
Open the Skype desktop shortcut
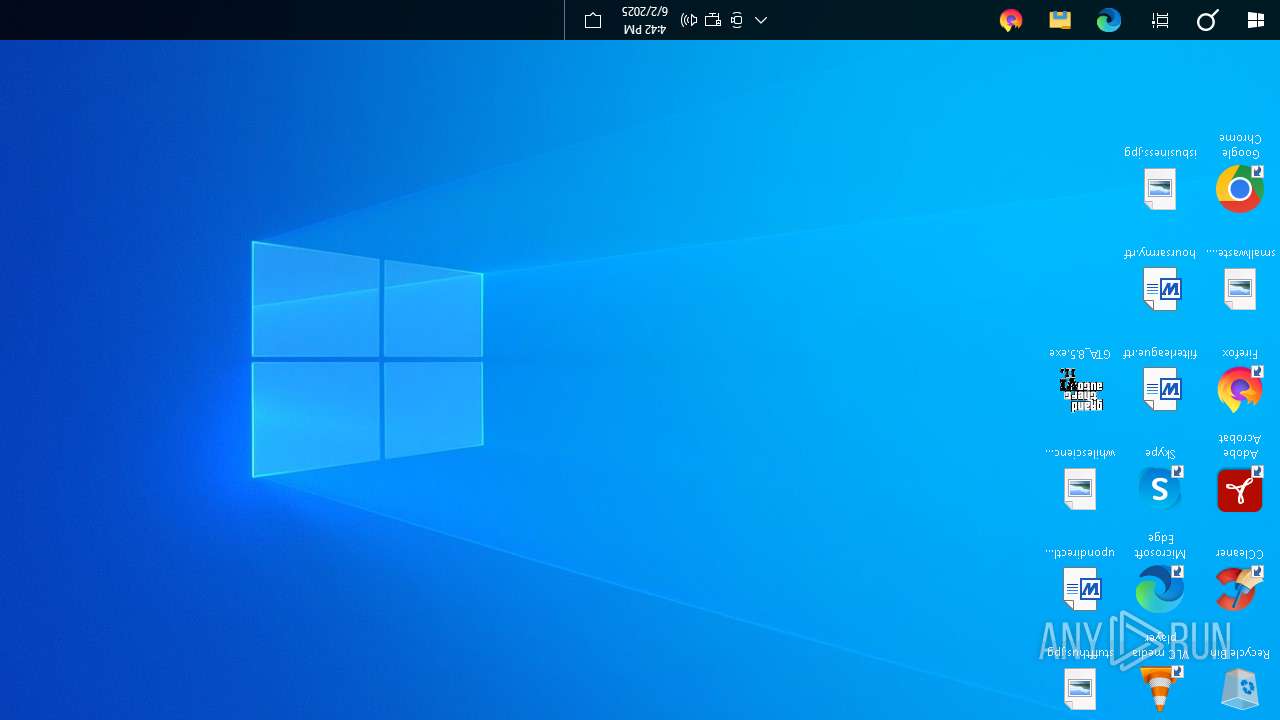pos(1160,480)
